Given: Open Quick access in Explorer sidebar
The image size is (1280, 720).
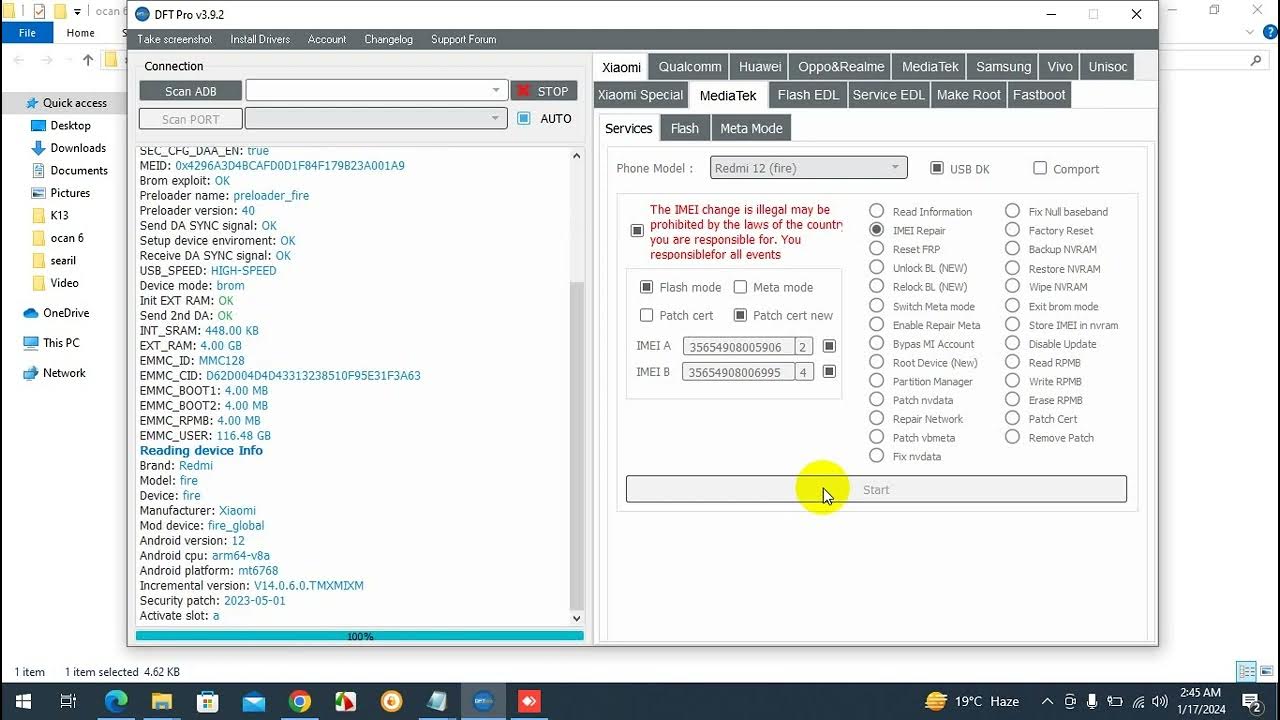Looking at the screenshot, I should point(74,103).
